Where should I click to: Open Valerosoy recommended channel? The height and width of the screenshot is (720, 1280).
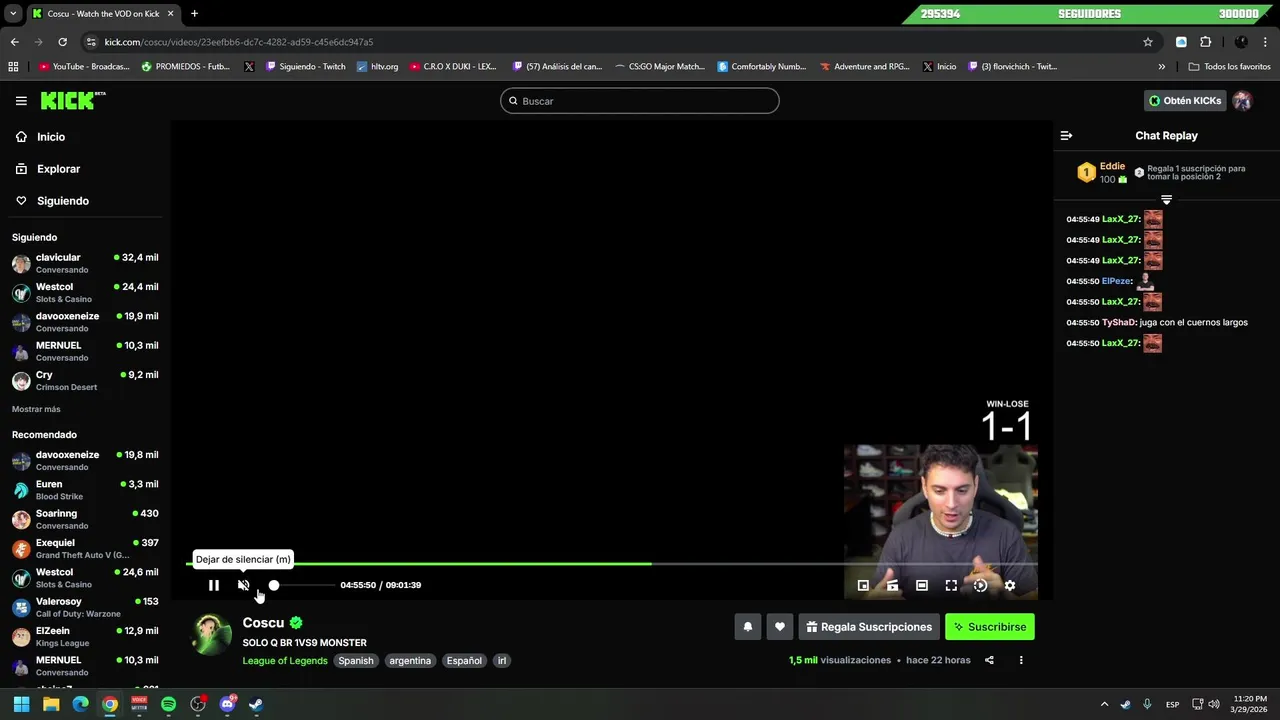click(x=85, y=607)
